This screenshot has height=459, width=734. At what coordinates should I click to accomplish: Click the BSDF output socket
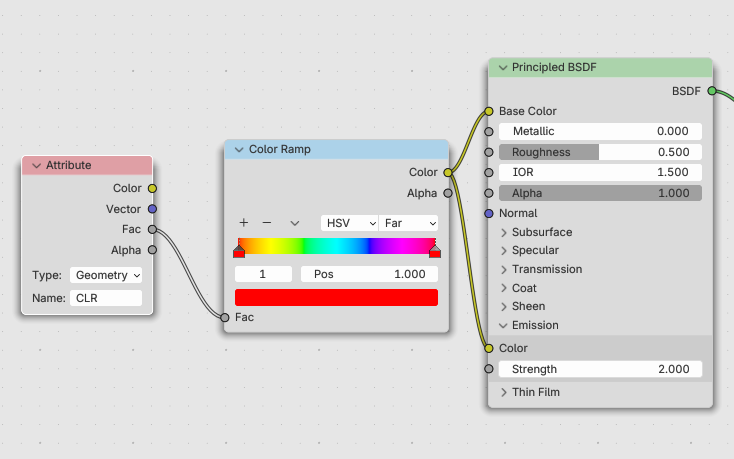712,91
